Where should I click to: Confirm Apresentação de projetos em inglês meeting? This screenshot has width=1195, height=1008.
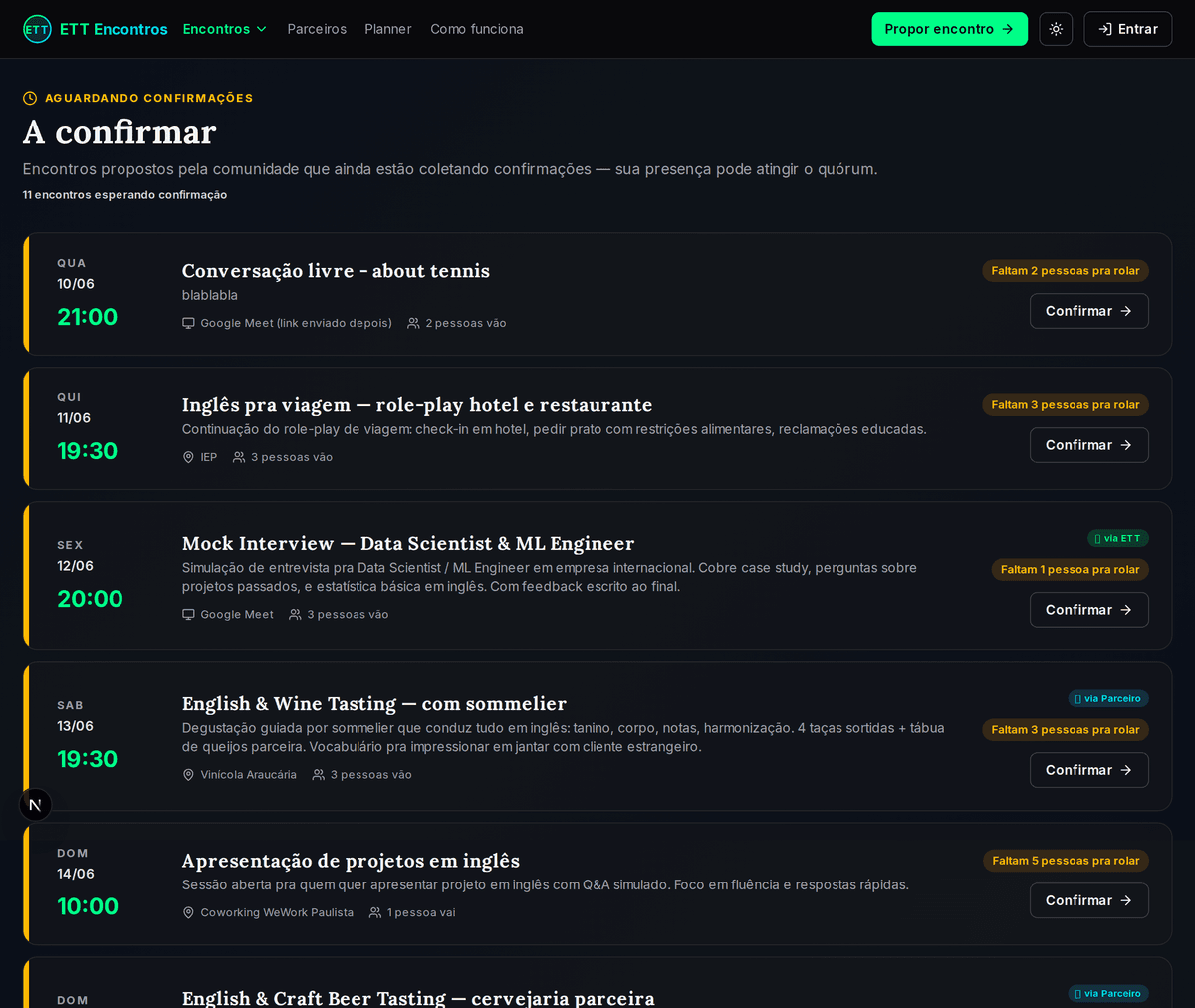1088,900
